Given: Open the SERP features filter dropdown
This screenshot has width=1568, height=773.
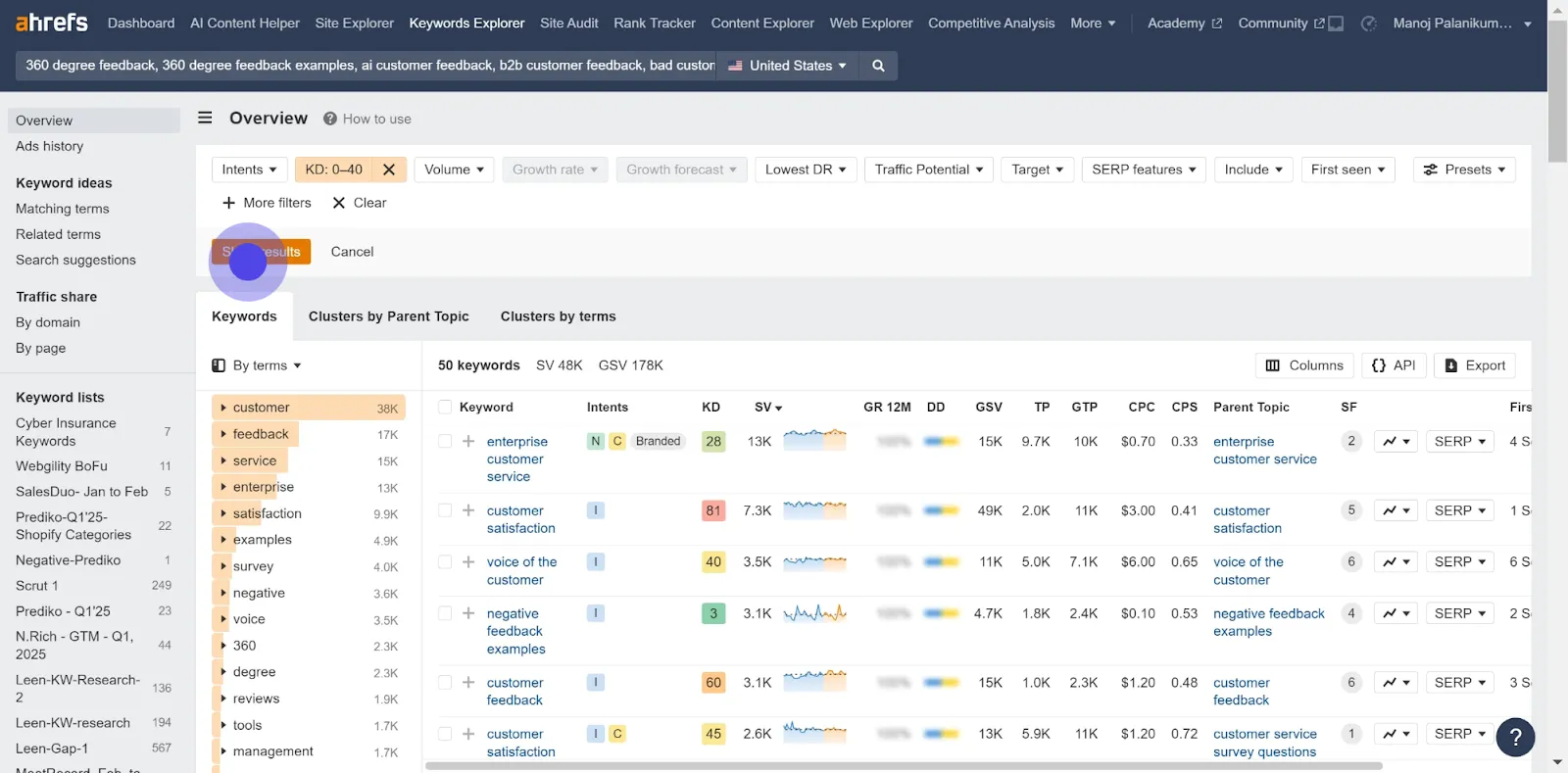Looking at the screenshot, I should (x=1144, y=169).
